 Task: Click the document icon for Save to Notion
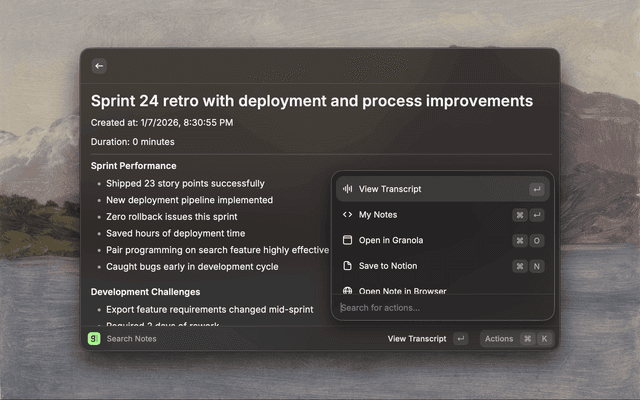(x=347, y=267)
